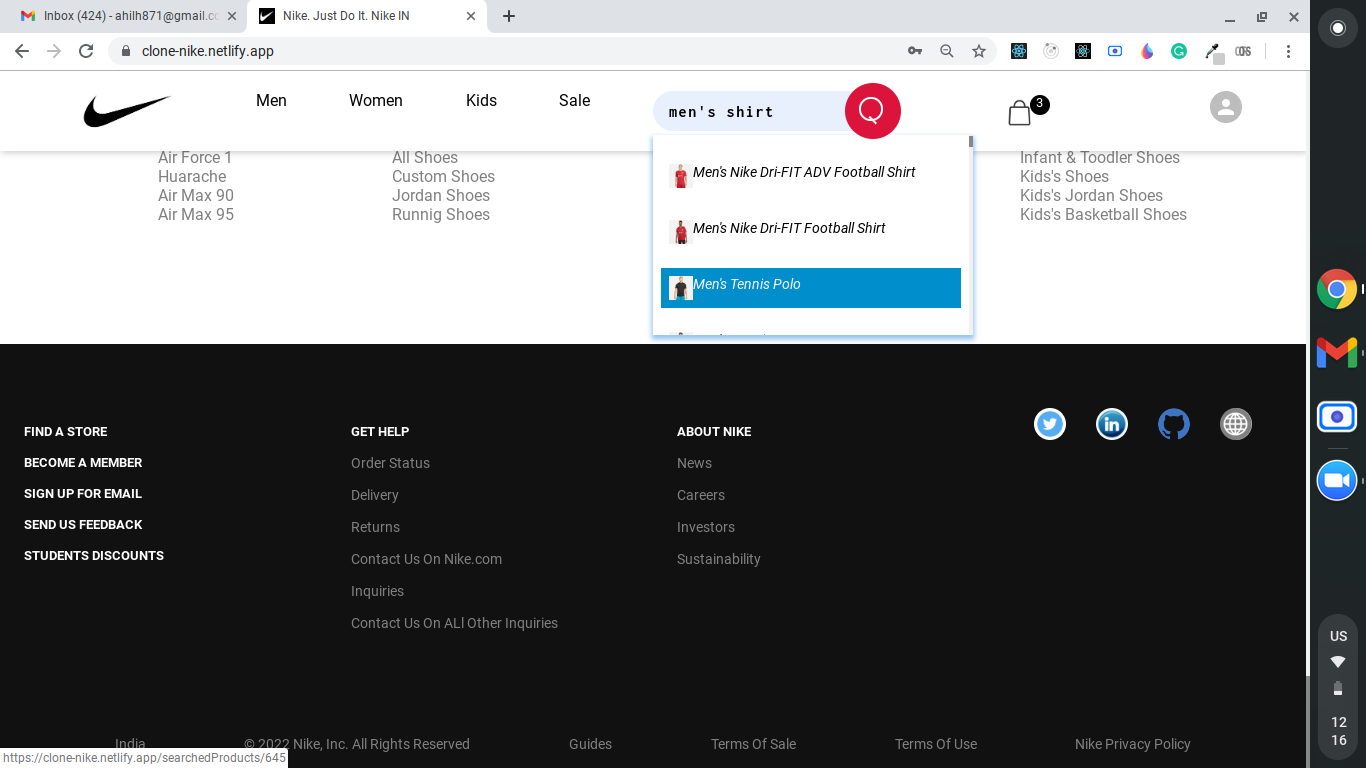Click SIGN UP FOR EMAIL
The width and height of the screenshot is (1366, 768).
83,493
